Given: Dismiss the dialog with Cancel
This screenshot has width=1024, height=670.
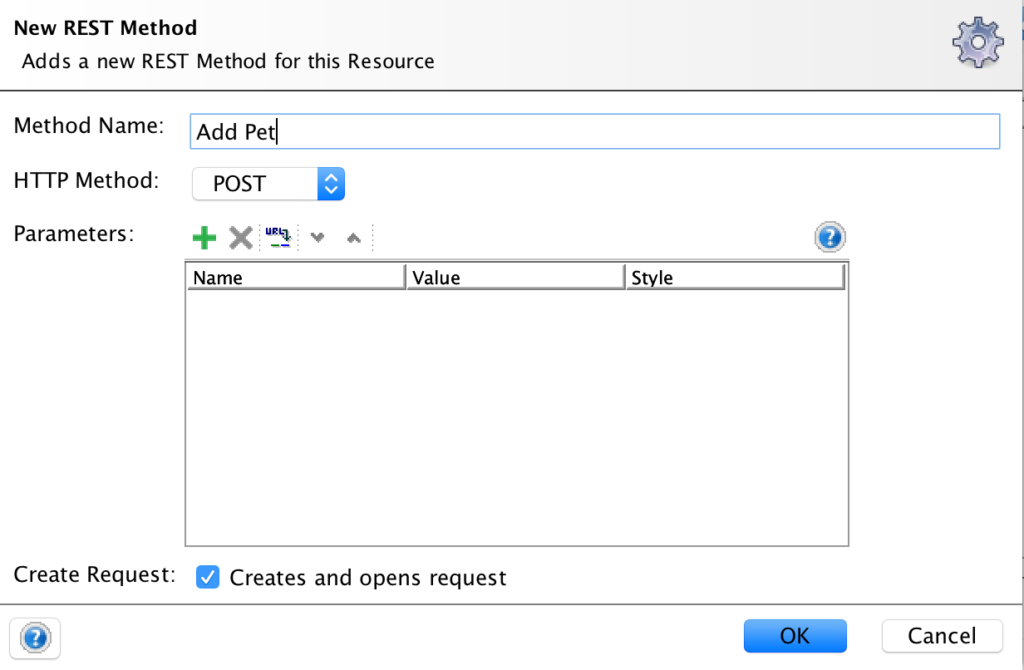Looking at the screenshot, I should click(941, 635).
